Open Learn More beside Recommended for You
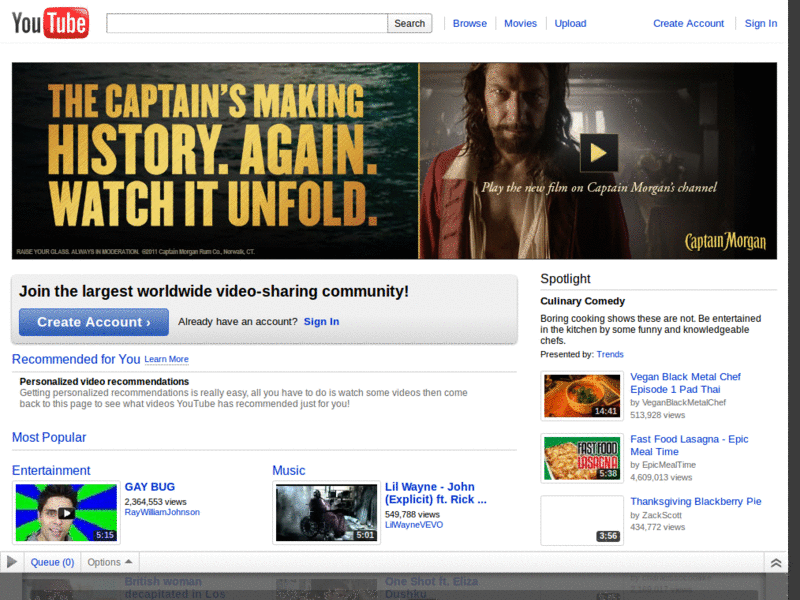Viewport: 800px width, 600px height. [166, 359]
